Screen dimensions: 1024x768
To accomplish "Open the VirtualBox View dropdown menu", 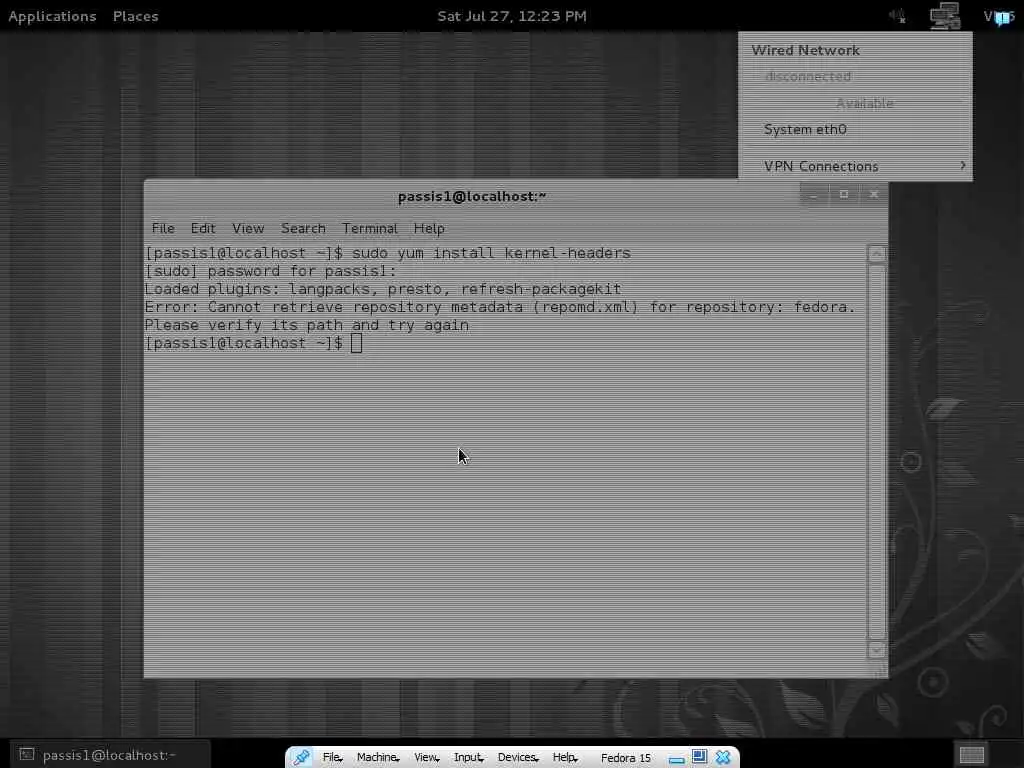I will [426, 757].
